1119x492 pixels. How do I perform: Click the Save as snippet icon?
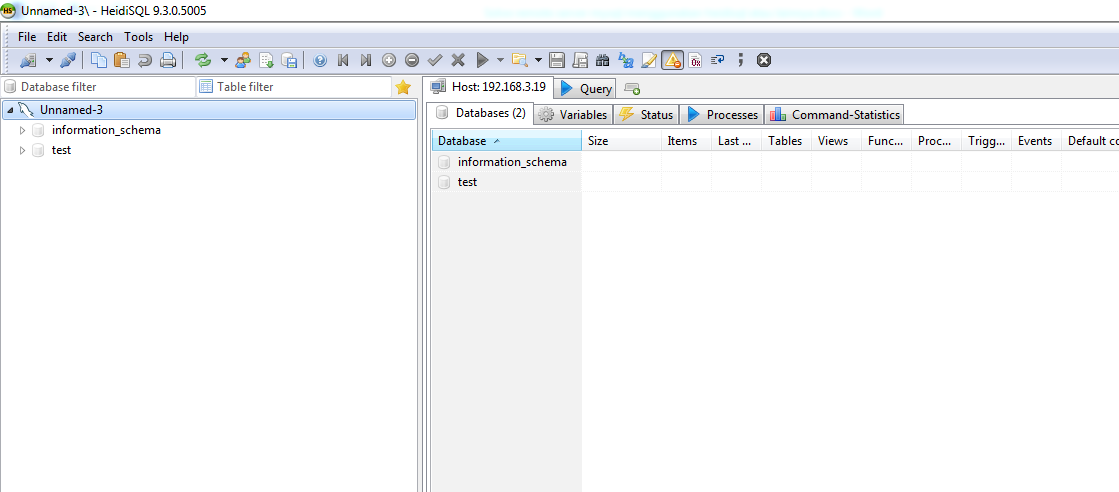click(x=581, y=61)
